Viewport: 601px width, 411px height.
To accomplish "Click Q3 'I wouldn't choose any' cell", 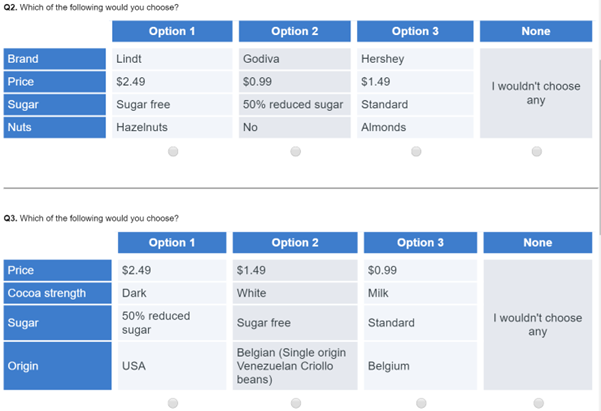I will coord(538,325).
